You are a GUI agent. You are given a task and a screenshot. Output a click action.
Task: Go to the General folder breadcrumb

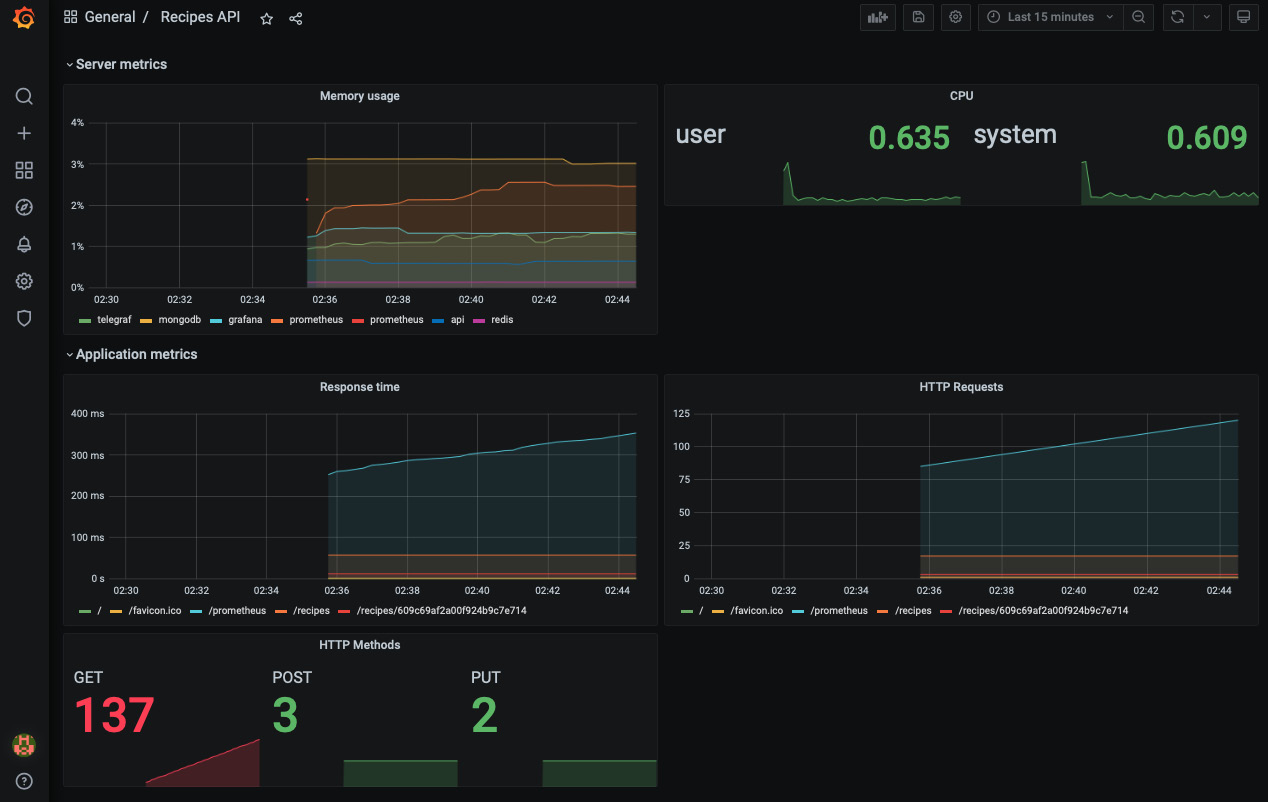click(110, 17)
